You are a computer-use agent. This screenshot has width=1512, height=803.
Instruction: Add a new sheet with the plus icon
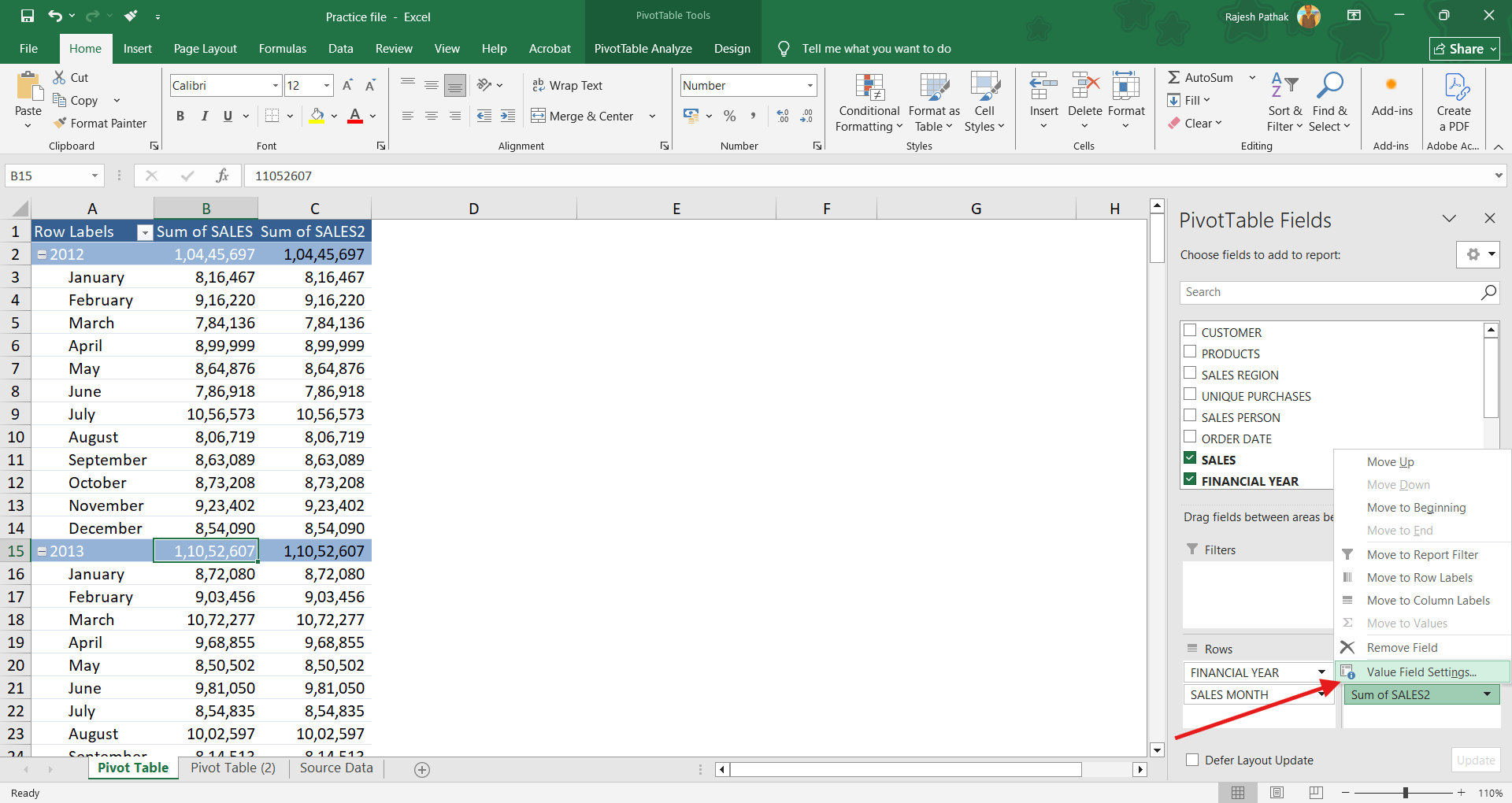tap(422, 769)
